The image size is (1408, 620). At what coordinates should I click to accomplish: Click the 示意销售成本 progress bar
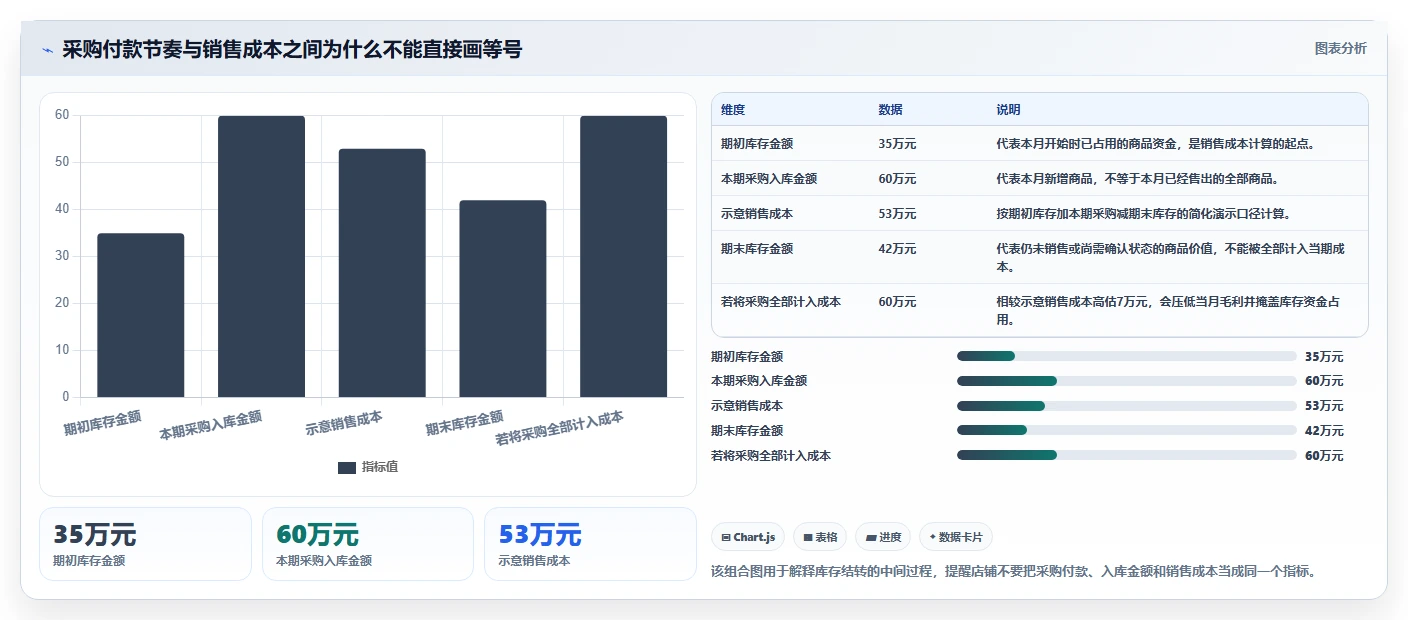(x=1126, y=406)
